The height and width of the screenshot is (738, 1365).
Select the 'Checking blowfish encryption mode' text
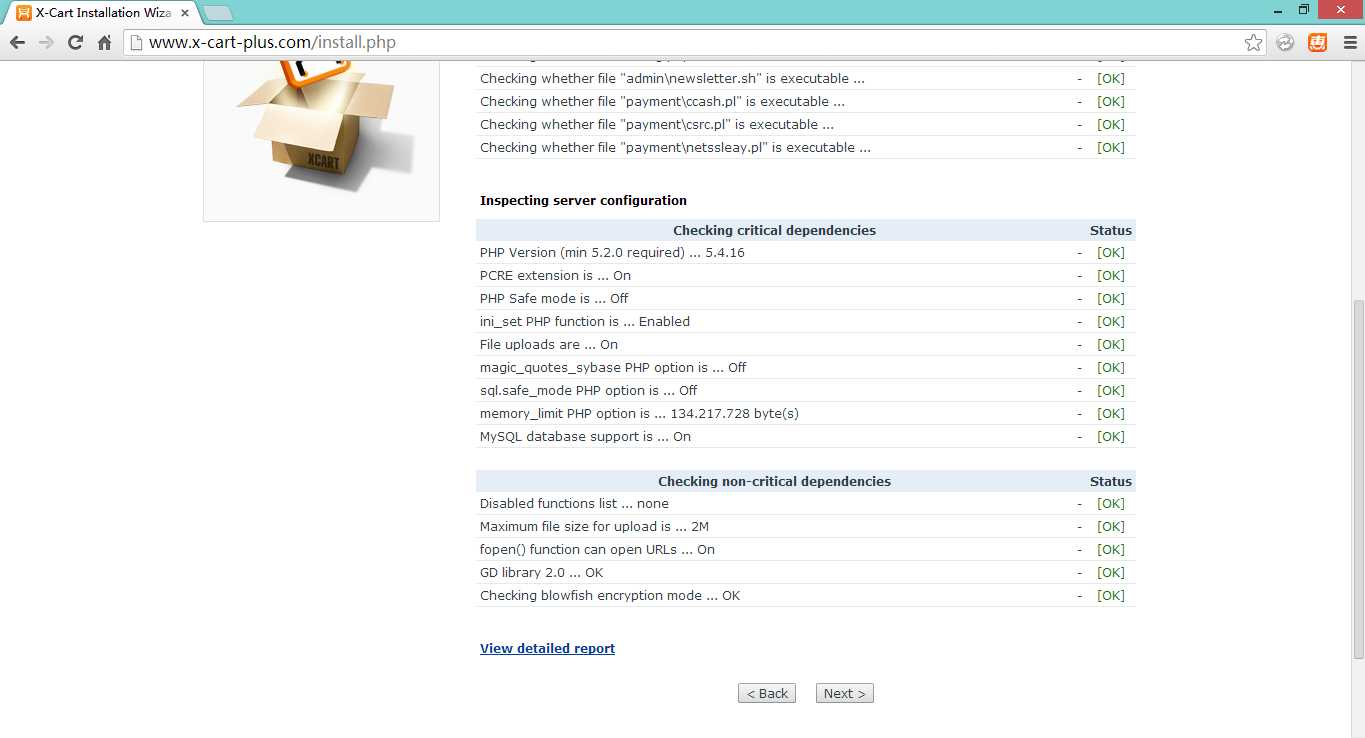point(610,596)
